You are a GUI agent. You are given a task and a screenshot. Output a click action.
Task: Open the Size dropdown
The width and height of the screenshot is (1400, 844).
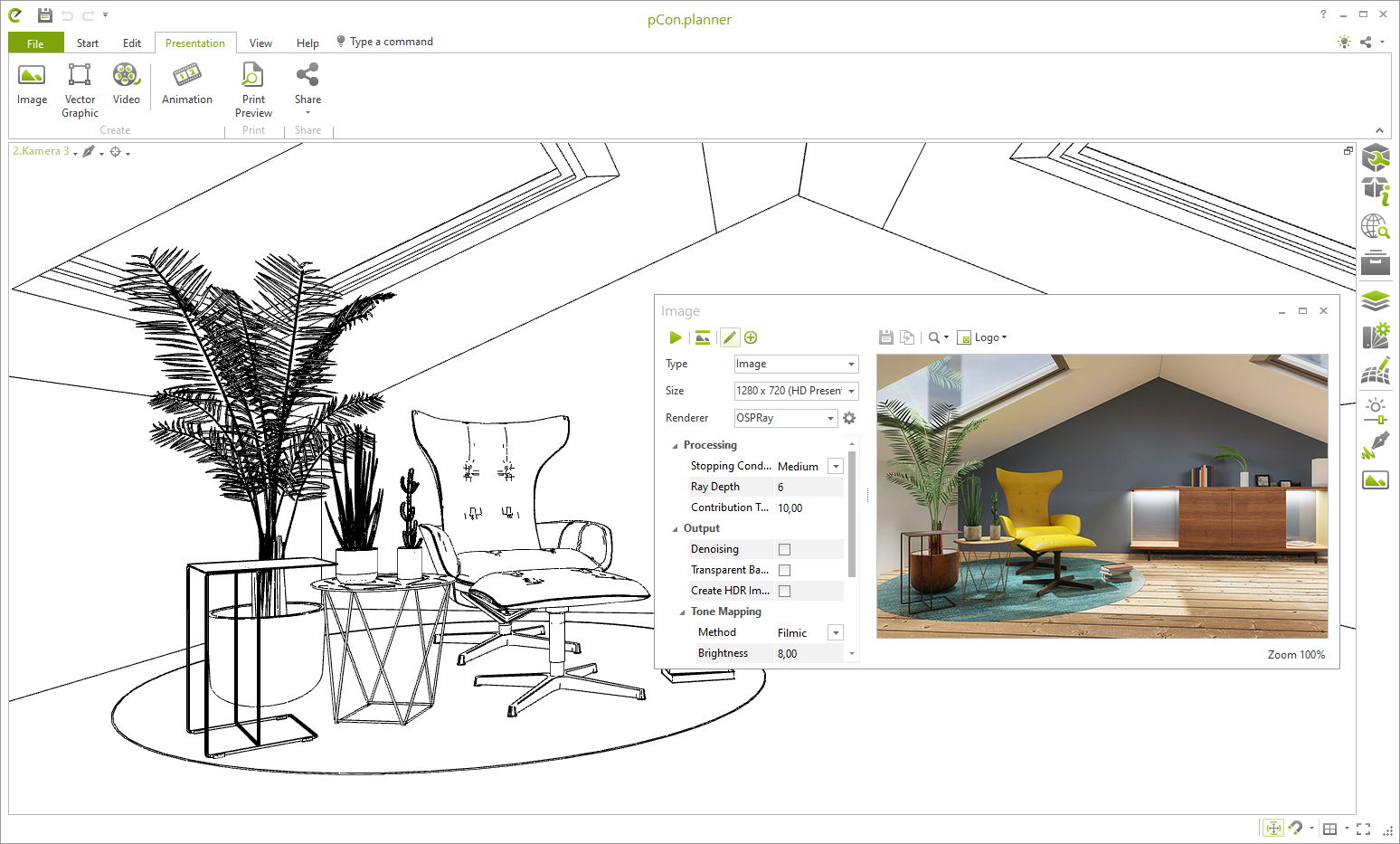(x=796, y=391)
